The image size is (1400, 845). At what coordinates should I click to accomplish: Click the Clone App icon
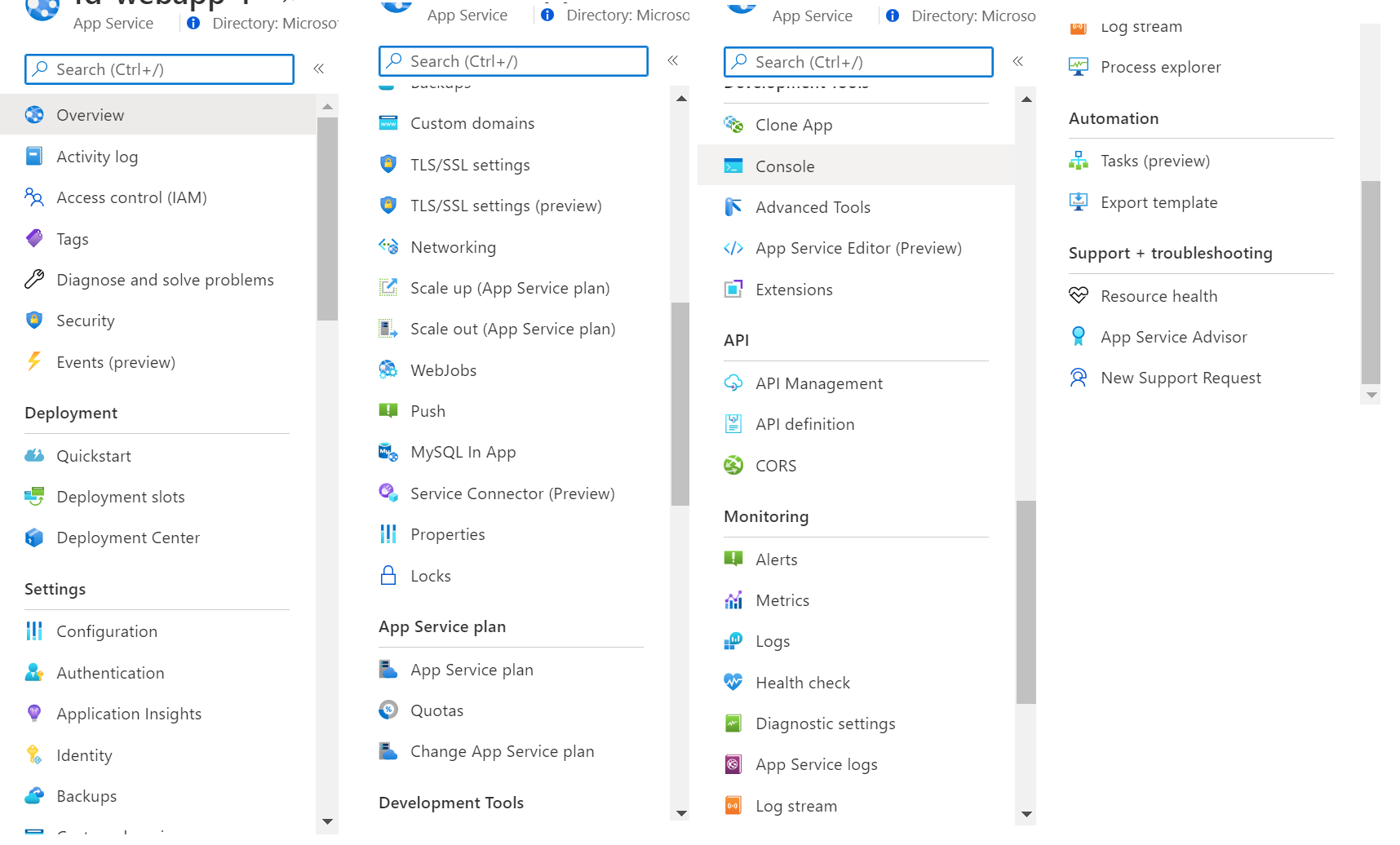[733, 125]
